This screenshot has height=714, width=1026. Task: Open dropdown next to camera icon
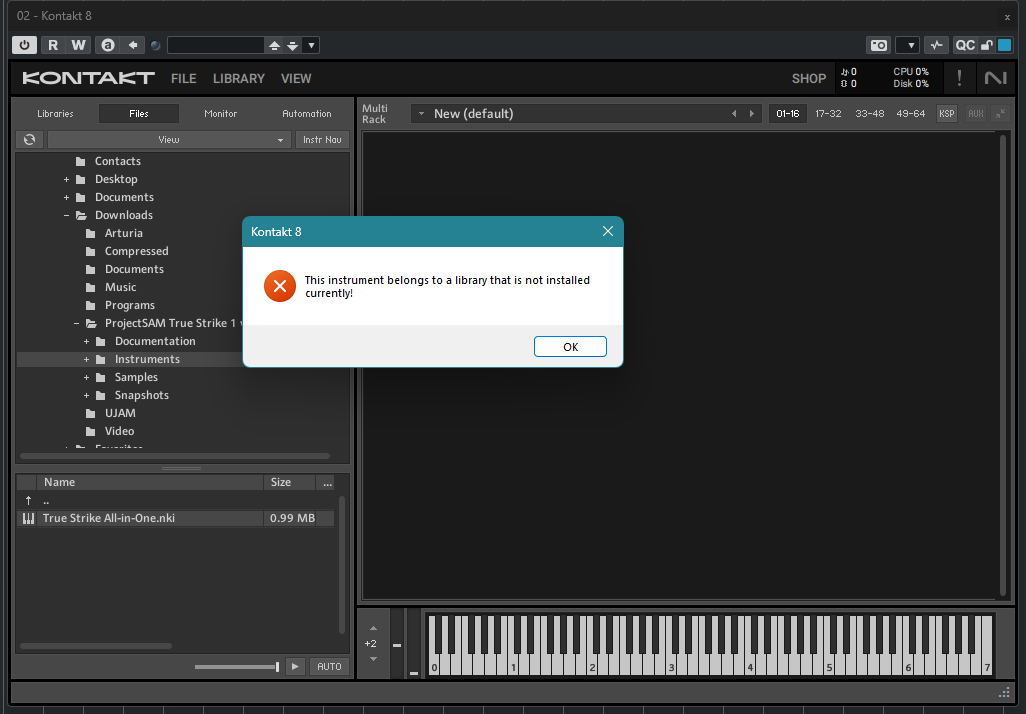[x=910, y=46]
